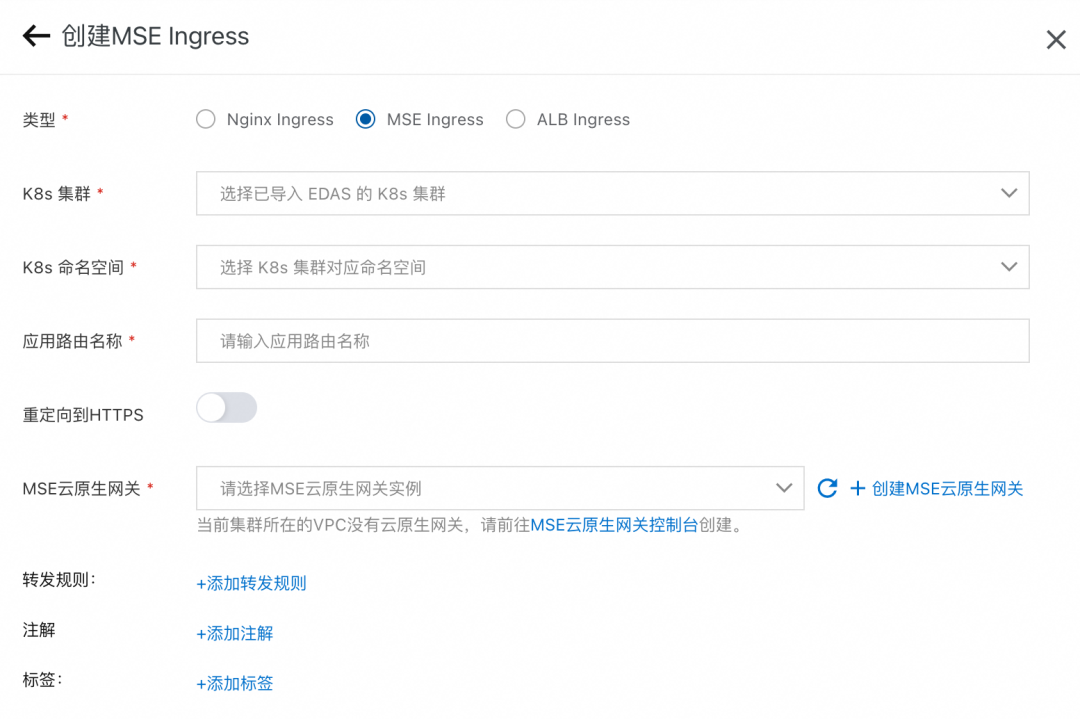
Task: Click 添加注解 to add annotation
Action: [x=235, y=633]
